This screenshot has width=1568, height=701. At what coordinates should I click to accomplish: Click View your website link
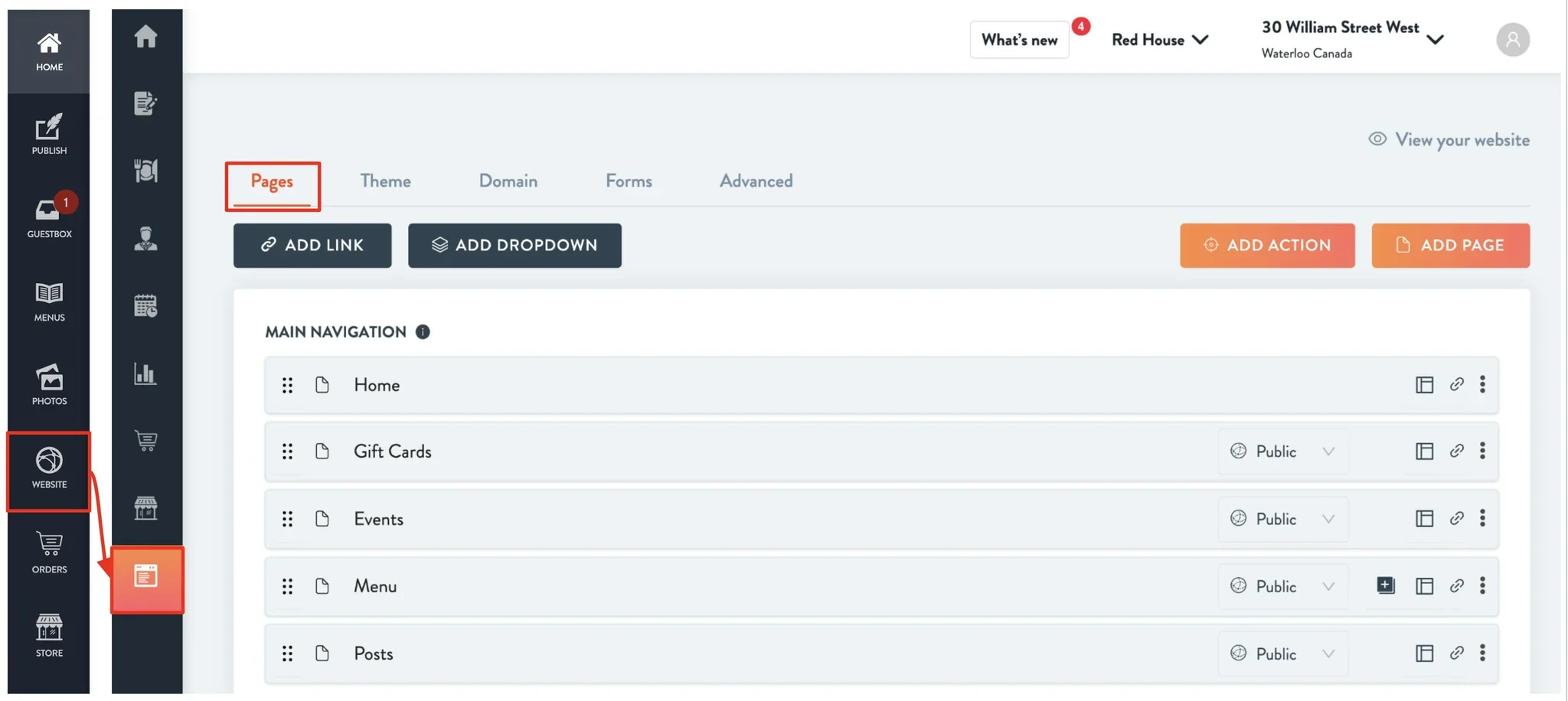[x=1449, y=139]
